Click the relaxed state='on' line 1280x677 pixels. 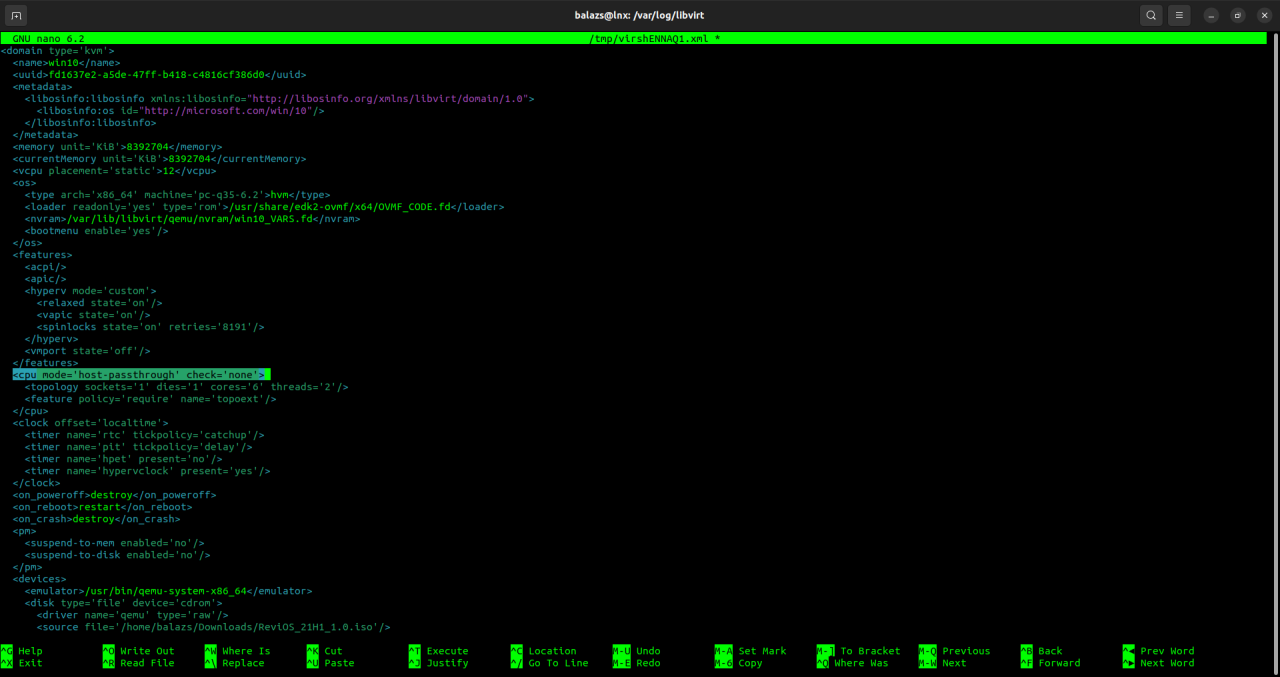(x=99, y=303)
